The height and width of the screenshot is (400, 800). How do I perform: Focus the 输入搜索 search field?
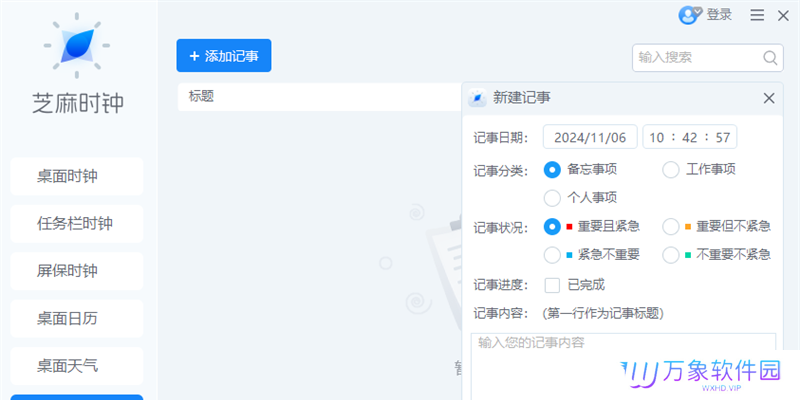[x=708, y=58]
